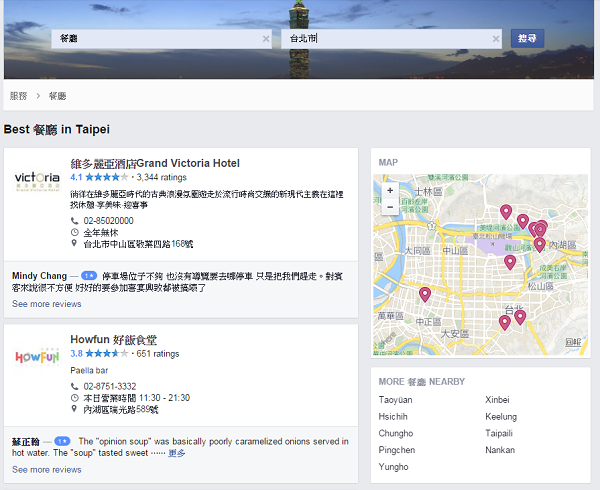The height and width of the screenshot is (490, 600).
Task: Click the Paella bar description text
Action: [x=89, y=370]
